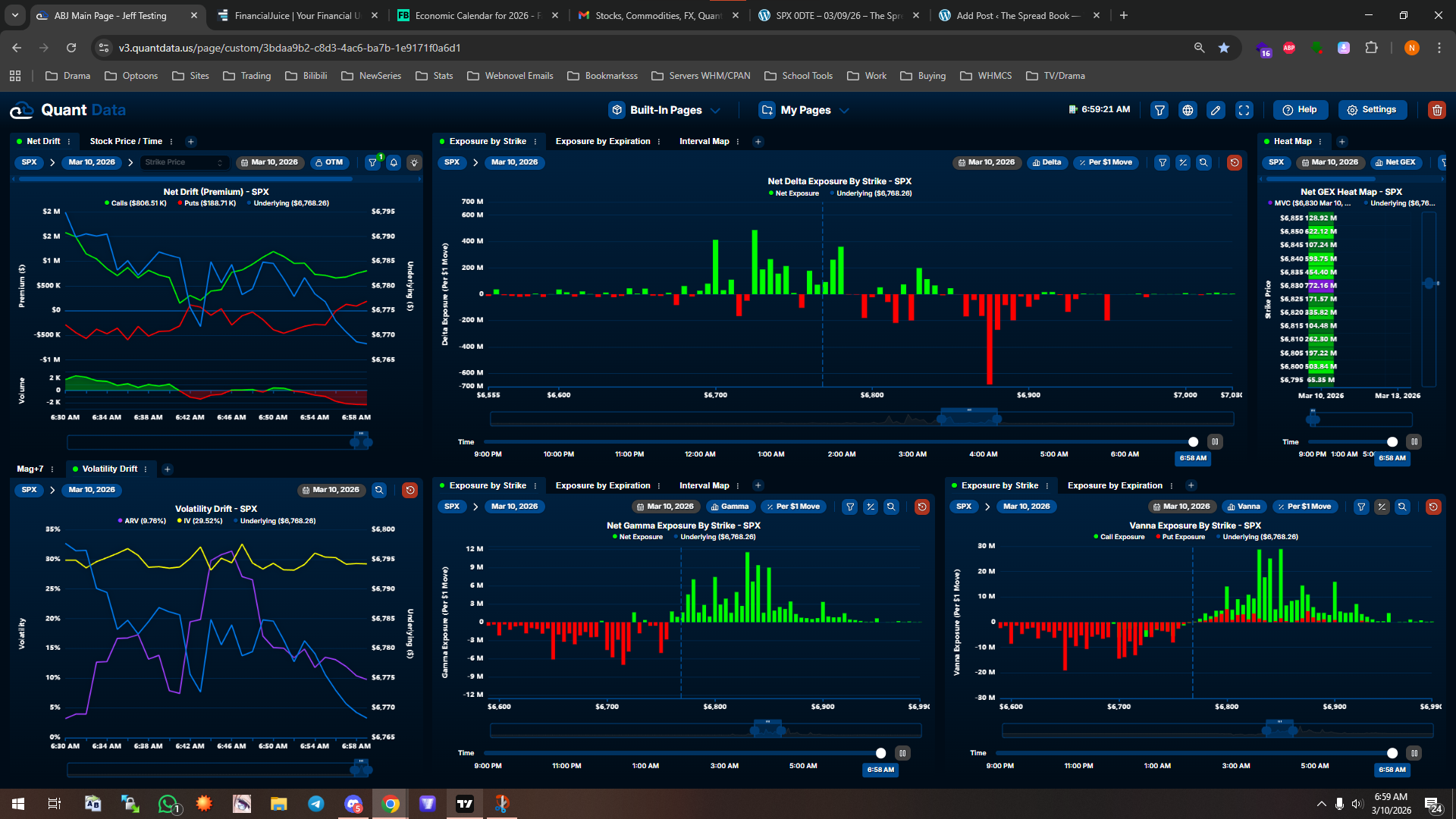The width and height of the screenshot is (1456, 819).
Task: Open the Strike Price selector in Net Drift
Action: click(x=184, y=162)
